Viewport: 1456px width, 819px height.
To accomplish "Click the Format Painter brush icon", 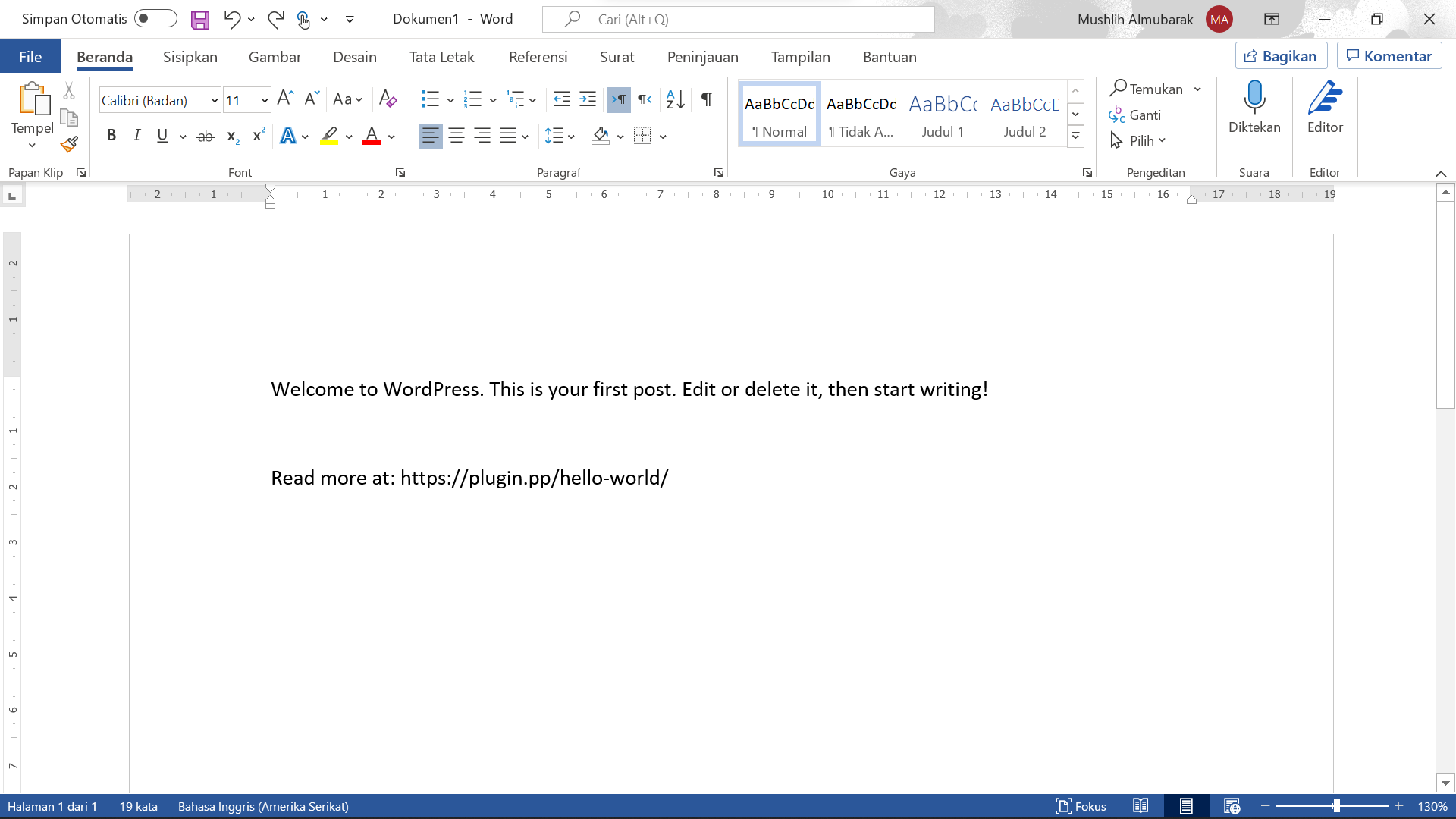I will 69,143.
